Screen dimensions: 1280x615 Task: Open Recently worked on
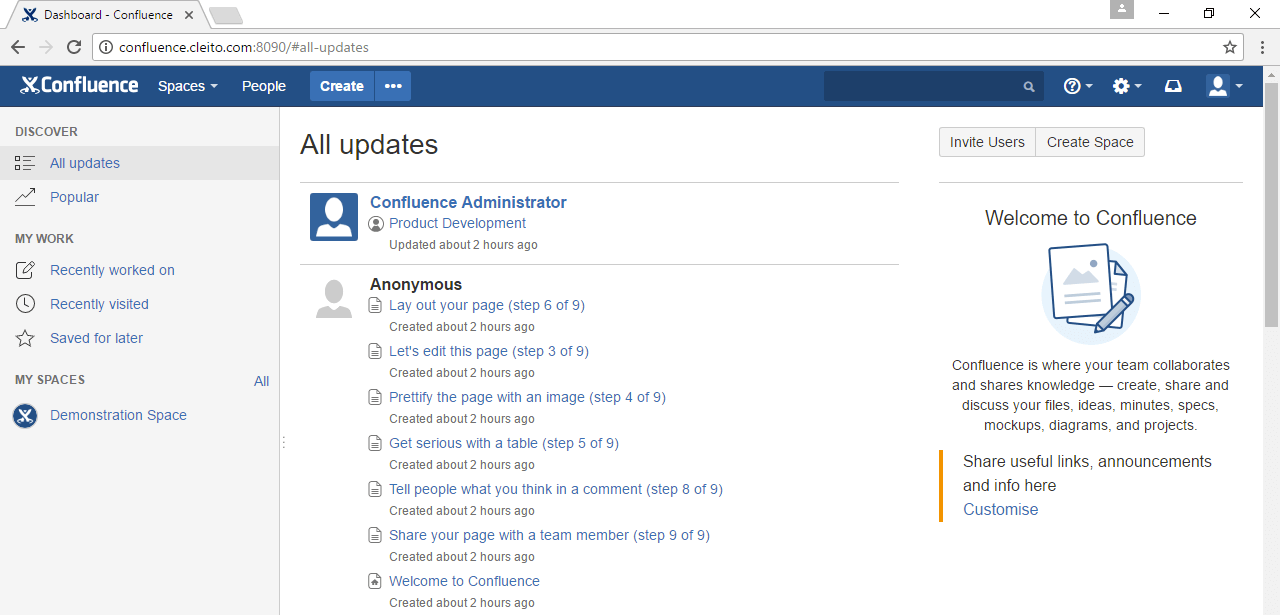pyautogui.click(x=112, y=270)
